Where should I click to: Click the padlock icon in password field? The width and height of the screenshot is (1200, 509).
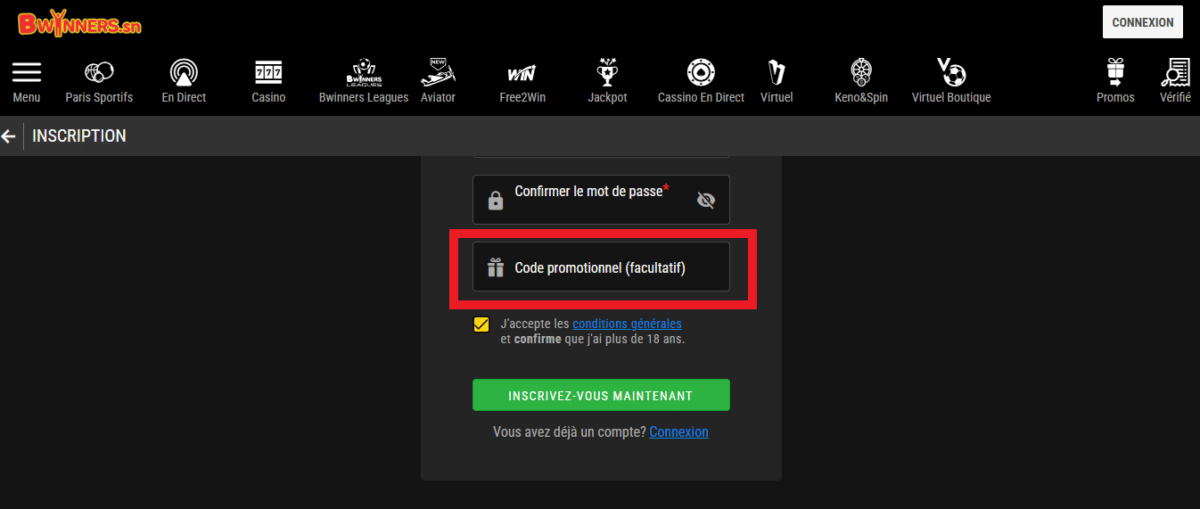(495, 201)
